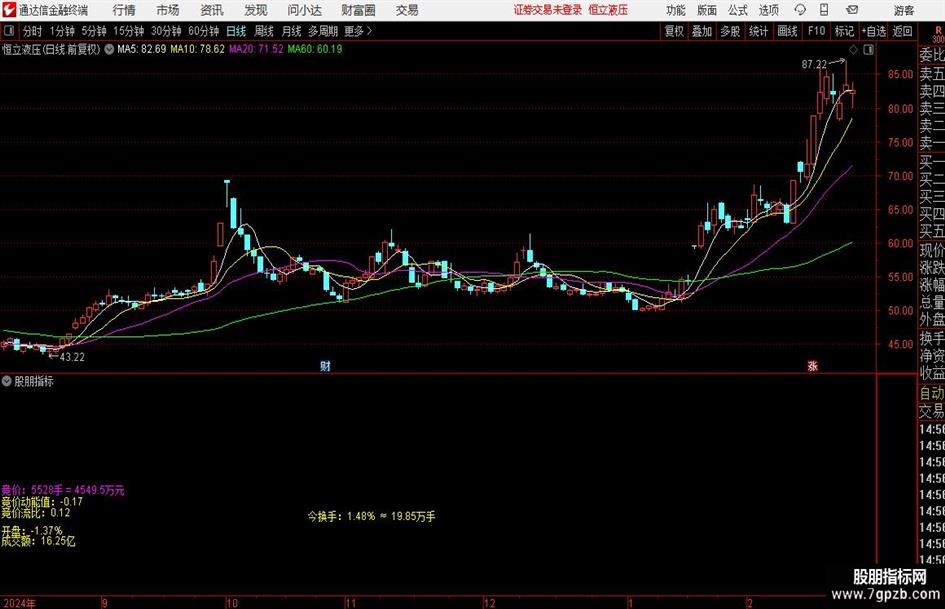Click the 涨 marker on chart
The image size is (945, 609).
[812, 365]
